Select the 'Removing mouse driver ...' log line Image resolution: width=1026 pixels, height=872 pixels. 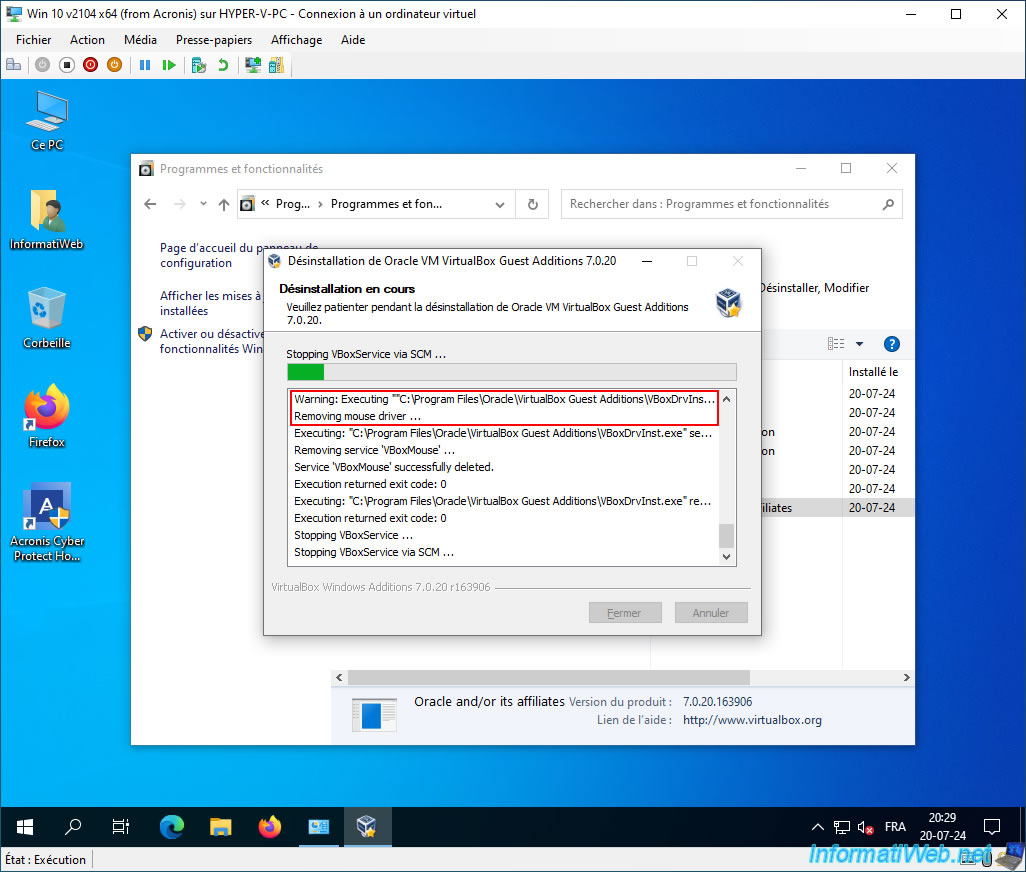coord(357,416)
